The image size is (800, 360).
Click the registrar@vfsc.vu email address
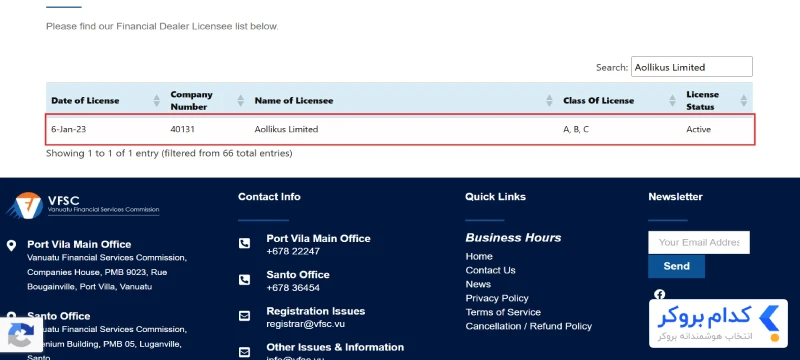click(x=306, y=323)
